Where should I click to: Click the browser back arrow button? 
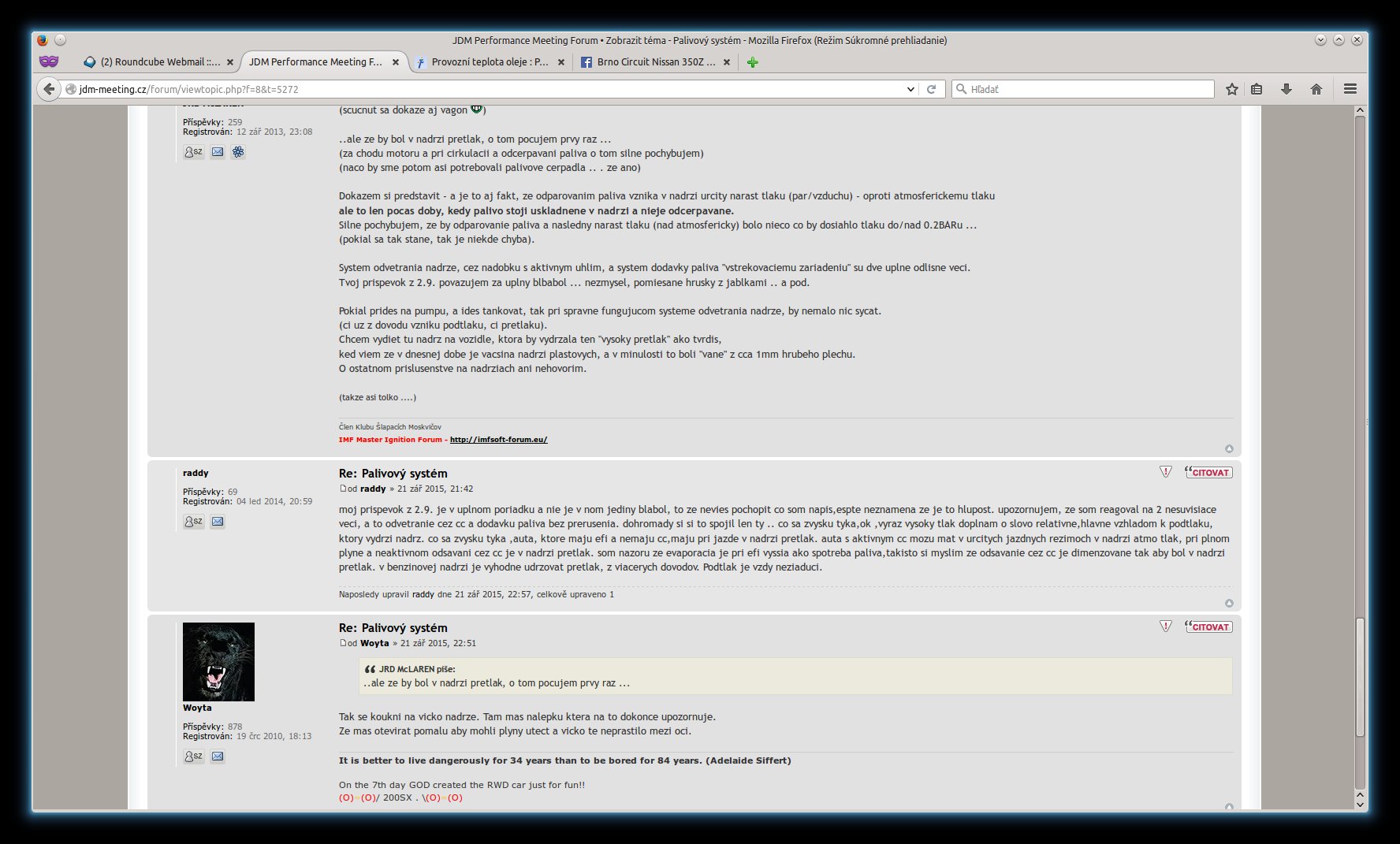click(49, 89)
